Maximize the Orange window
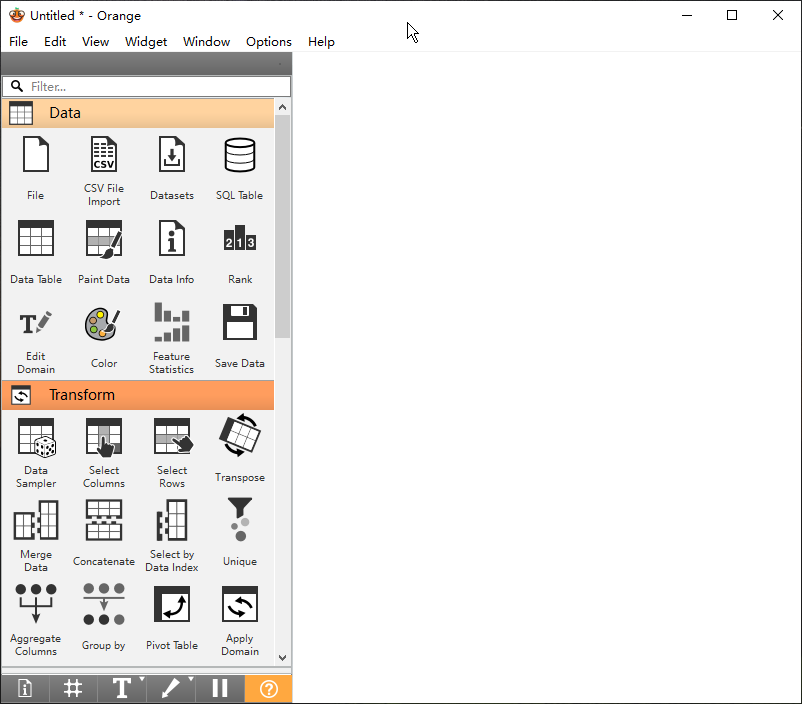 click(732, 15)
